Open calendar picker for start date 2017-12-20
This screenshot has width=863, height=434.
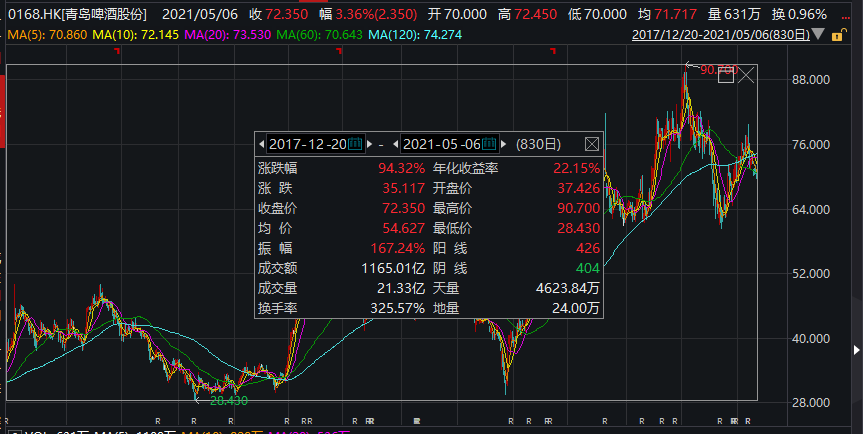[355, 144]
